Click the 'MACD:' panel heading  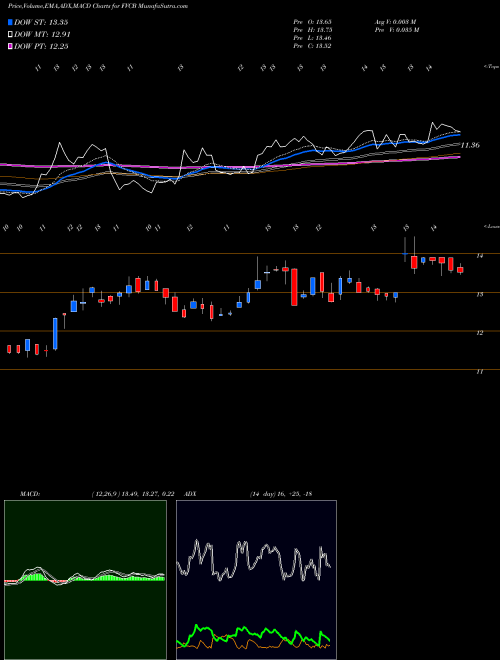point(29,494)
